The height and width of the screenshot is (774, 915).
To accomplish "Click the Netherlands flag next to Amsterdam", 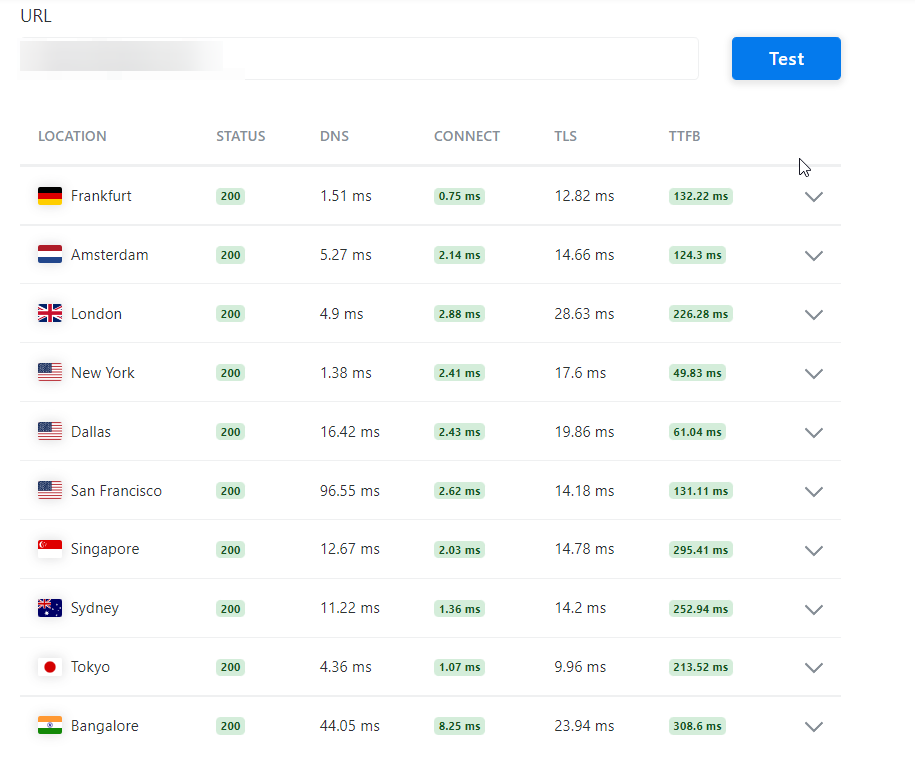I will point(50,254).
